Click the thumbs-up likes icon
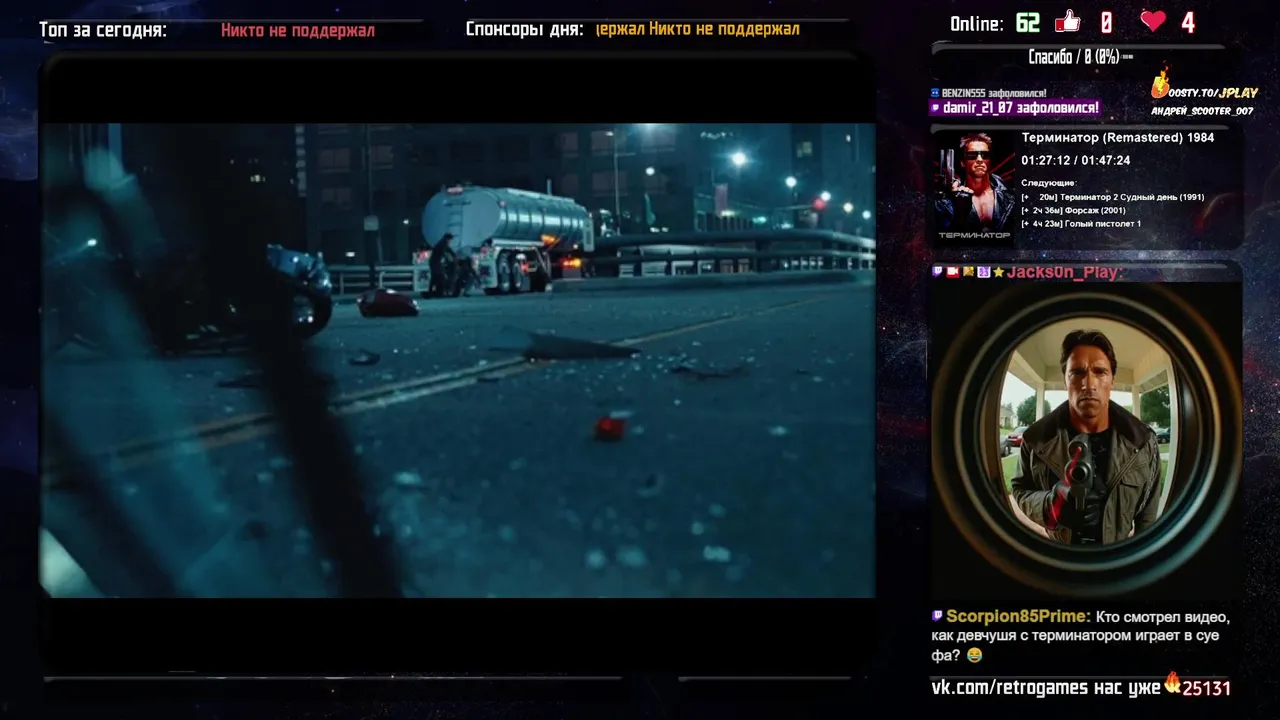1280x720 pixels. (x=1067, y=21)
